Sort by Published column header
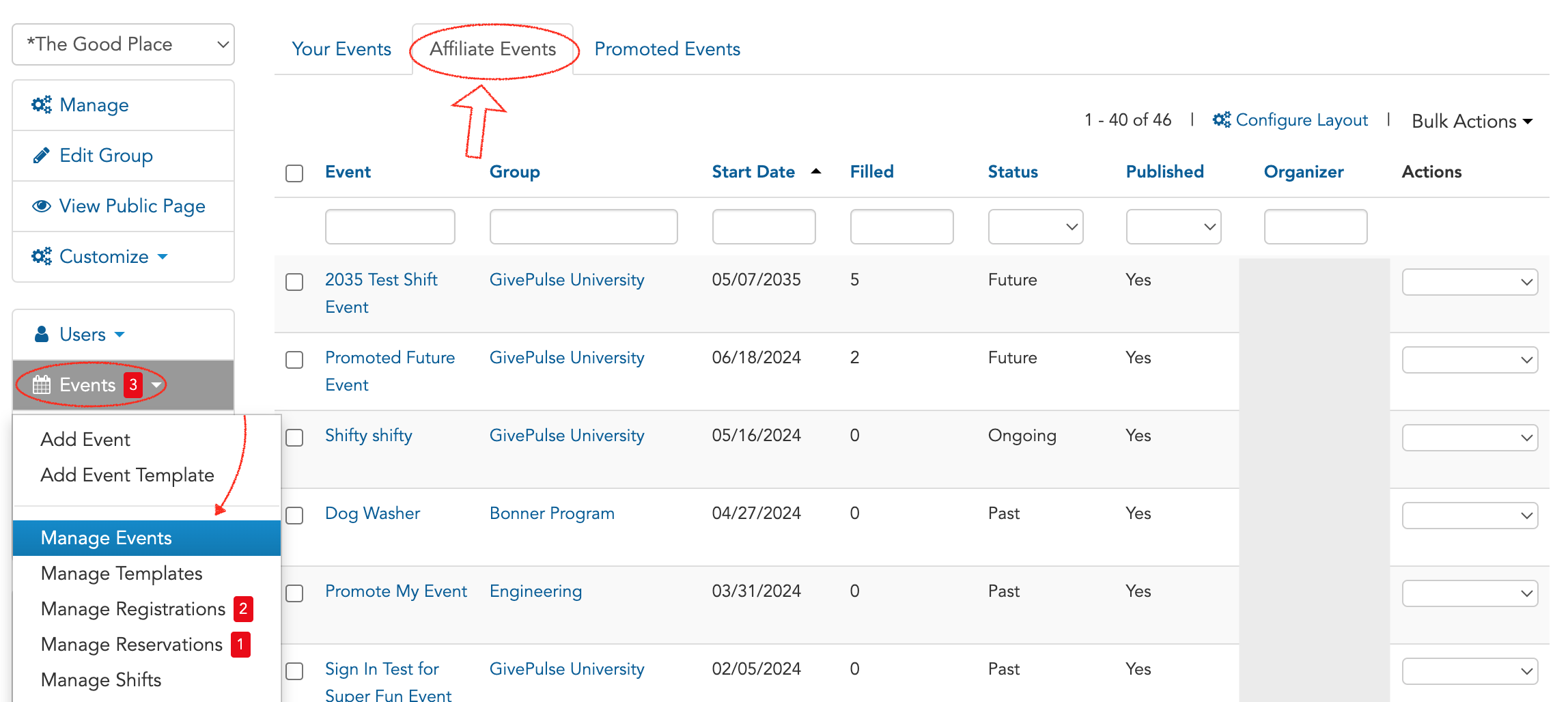Screen dimensions: 1568x702 point(1164,171)
